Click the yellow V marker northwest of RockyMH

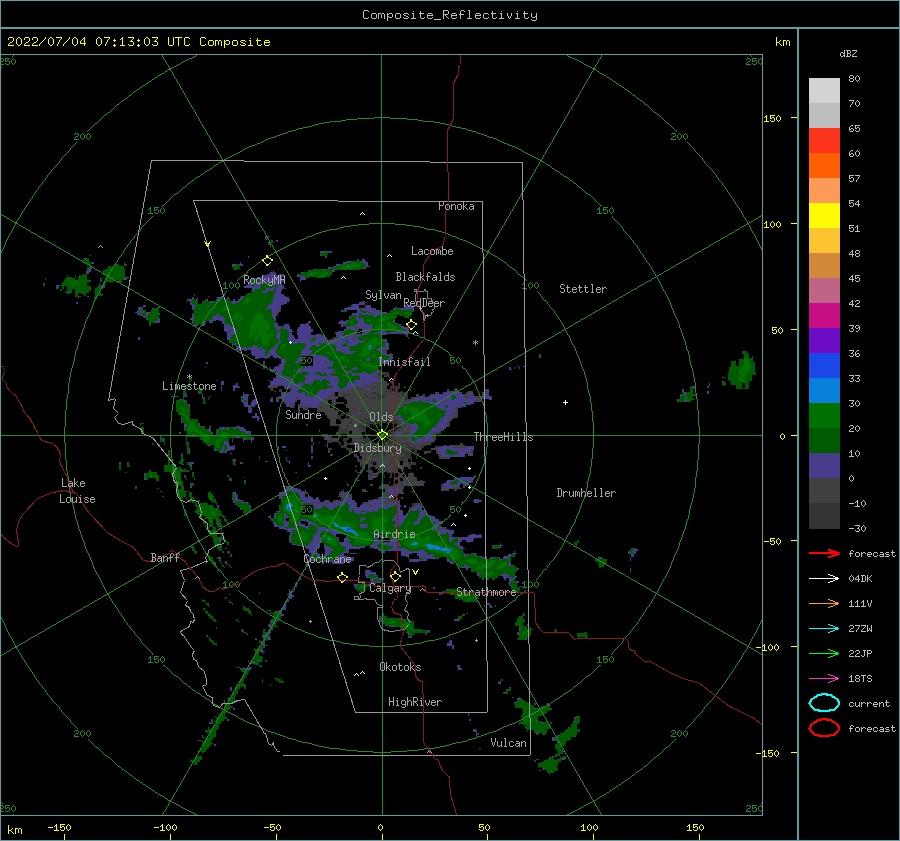[208, 244]
